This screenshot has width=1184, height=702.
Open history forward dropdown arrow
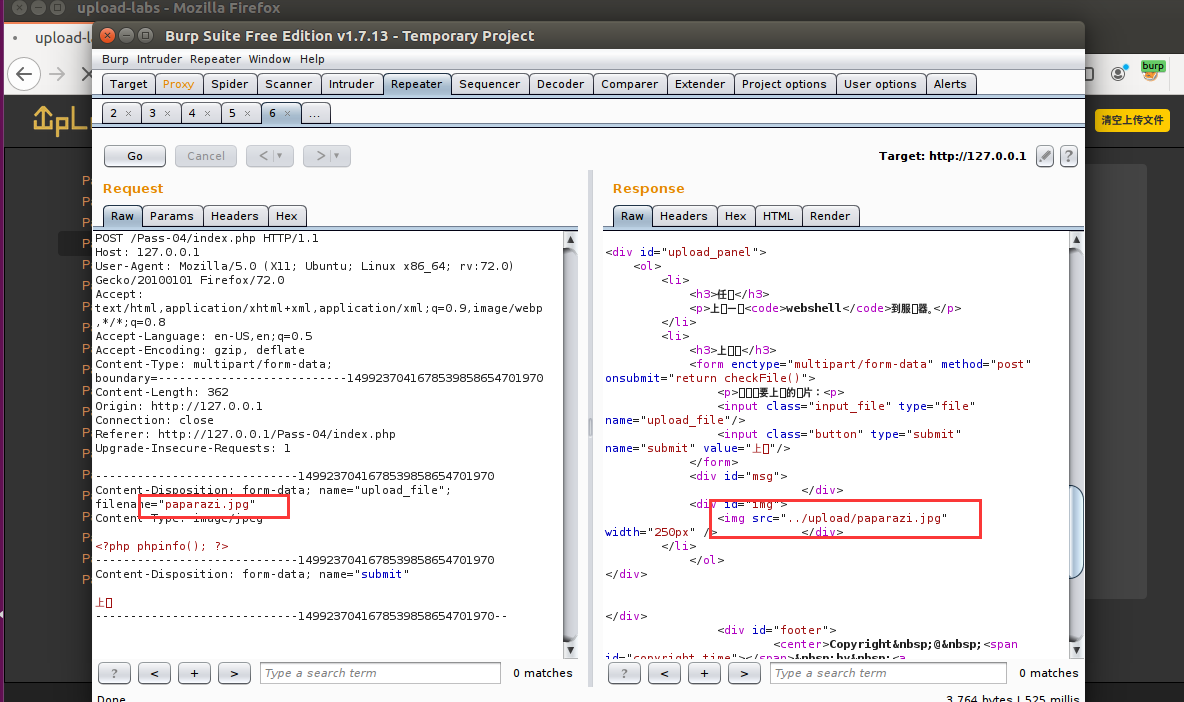point(337,156)
